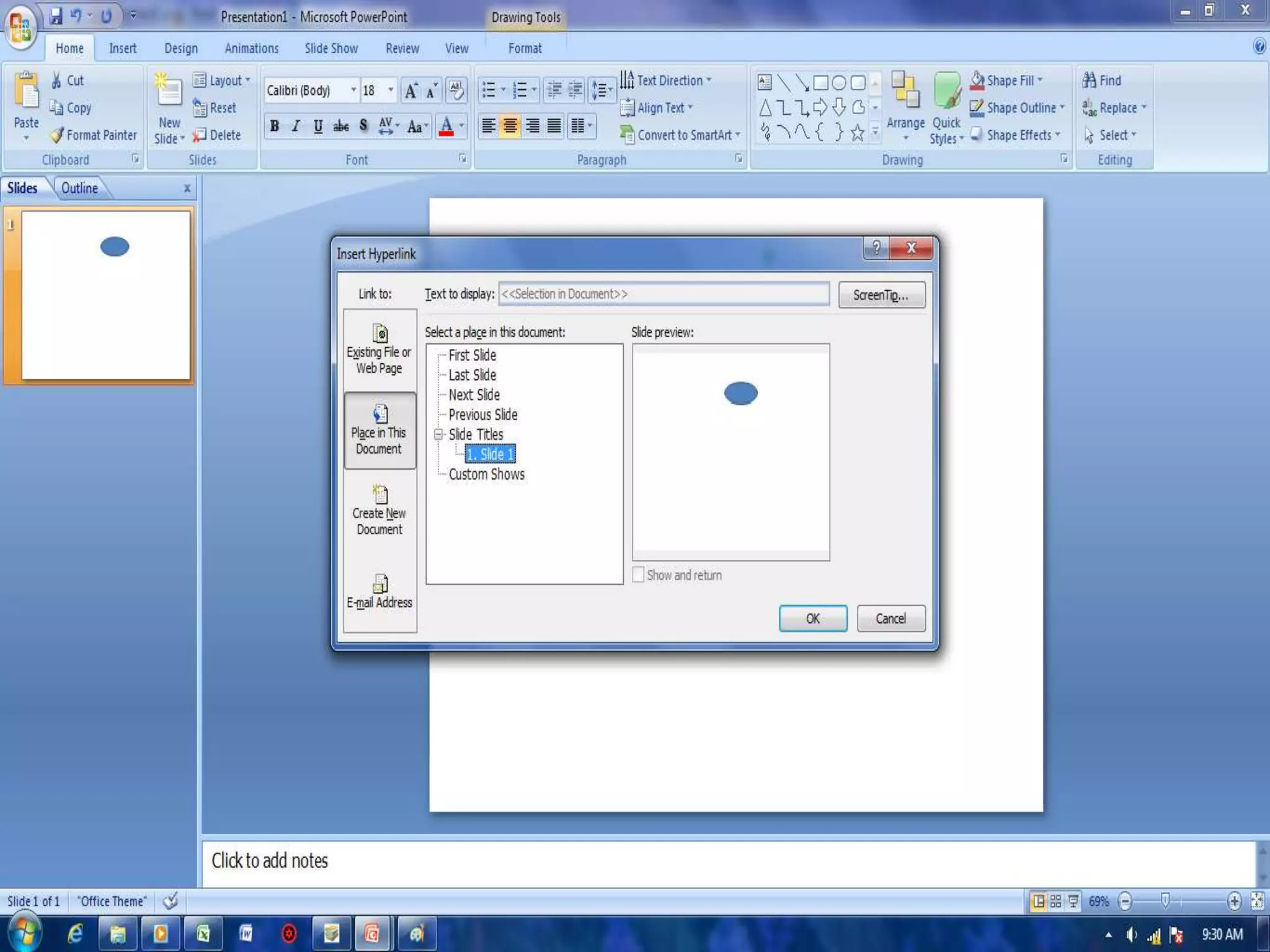Click the ScreenTip button
This screenshot has width=1270, height=952.
click(881, 295)
